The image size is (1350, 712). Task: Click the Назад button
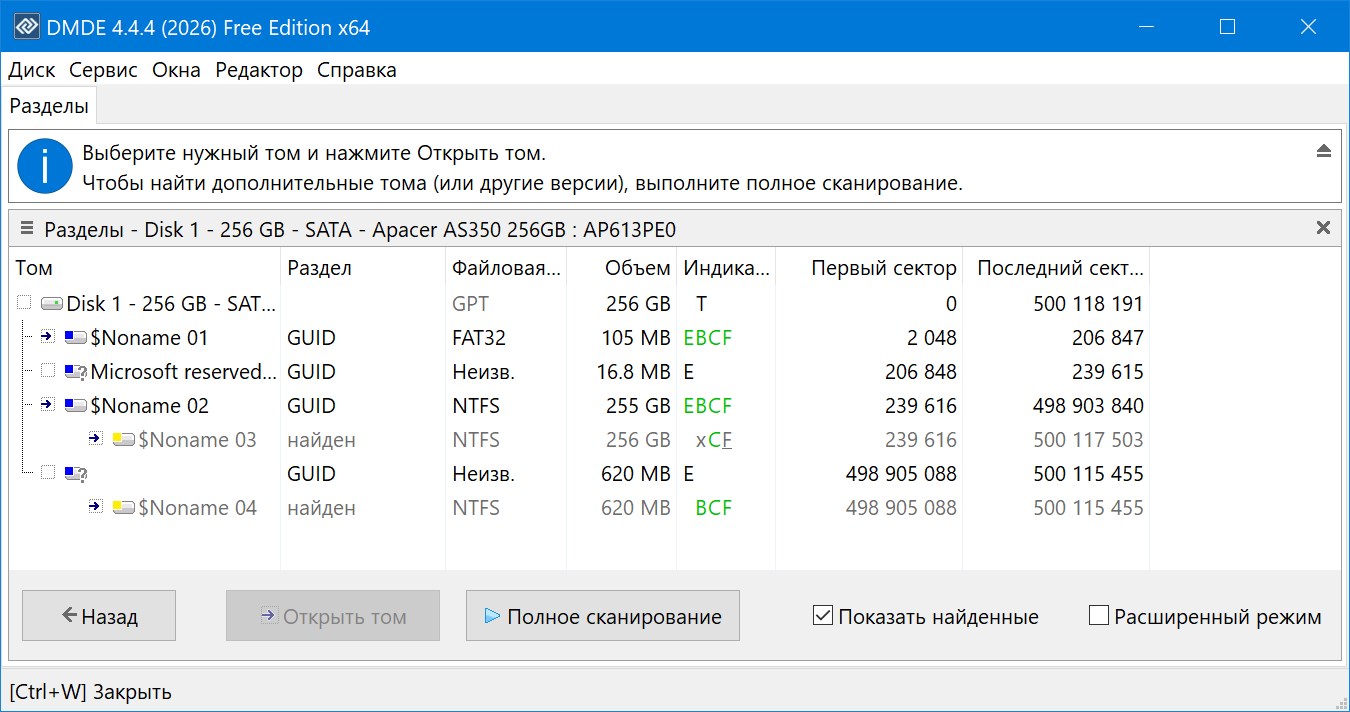pos(98,615)
